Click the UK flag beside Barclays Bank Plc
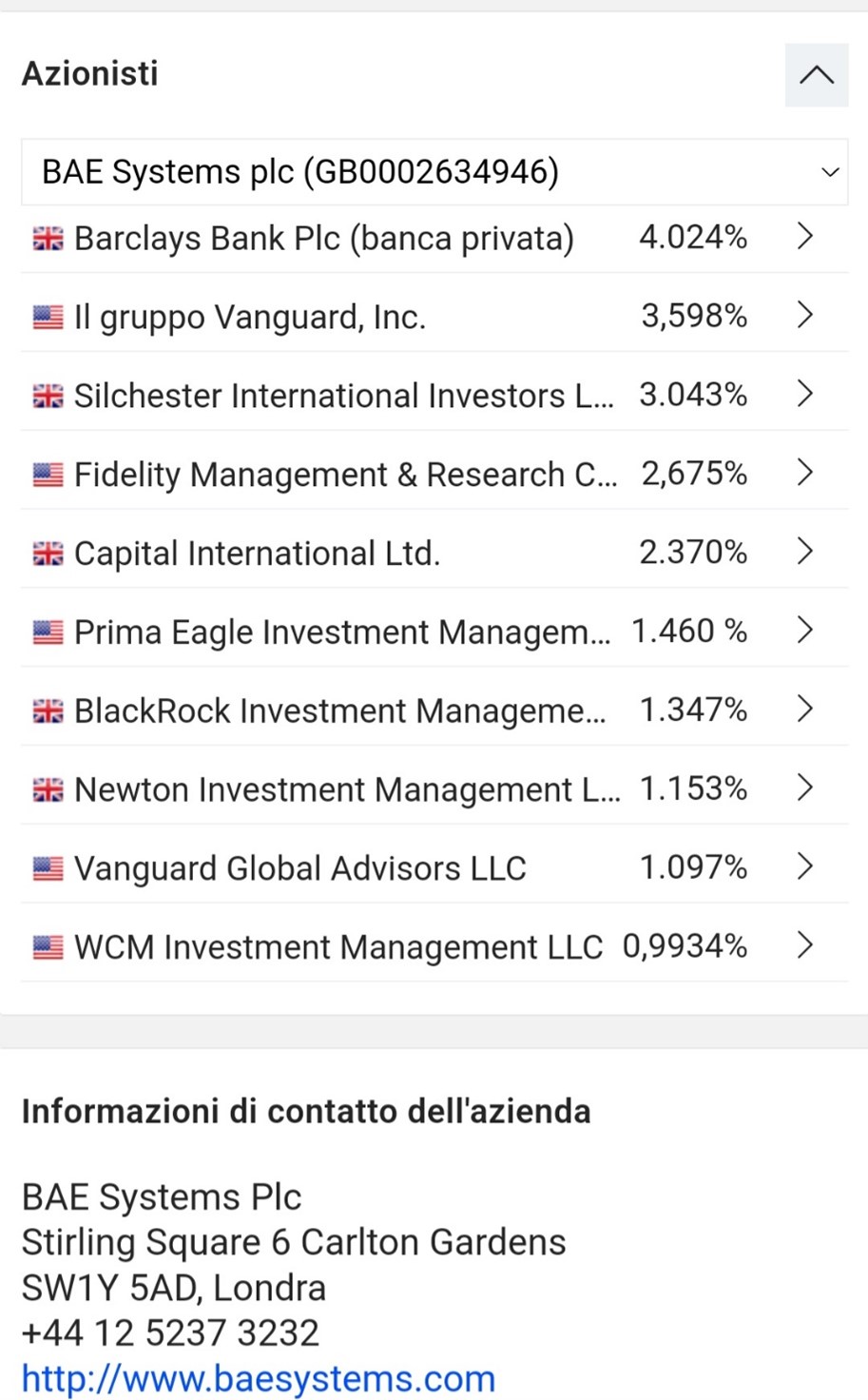 (x=48, y=238)
